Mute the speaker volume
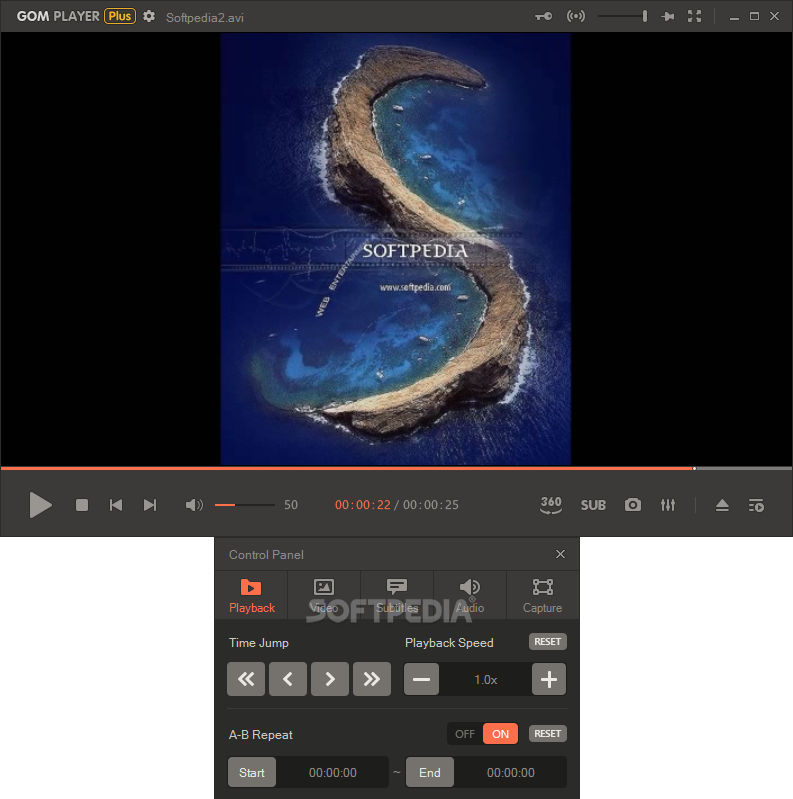This screenshot has height=799, width=793. pos(194,505)
